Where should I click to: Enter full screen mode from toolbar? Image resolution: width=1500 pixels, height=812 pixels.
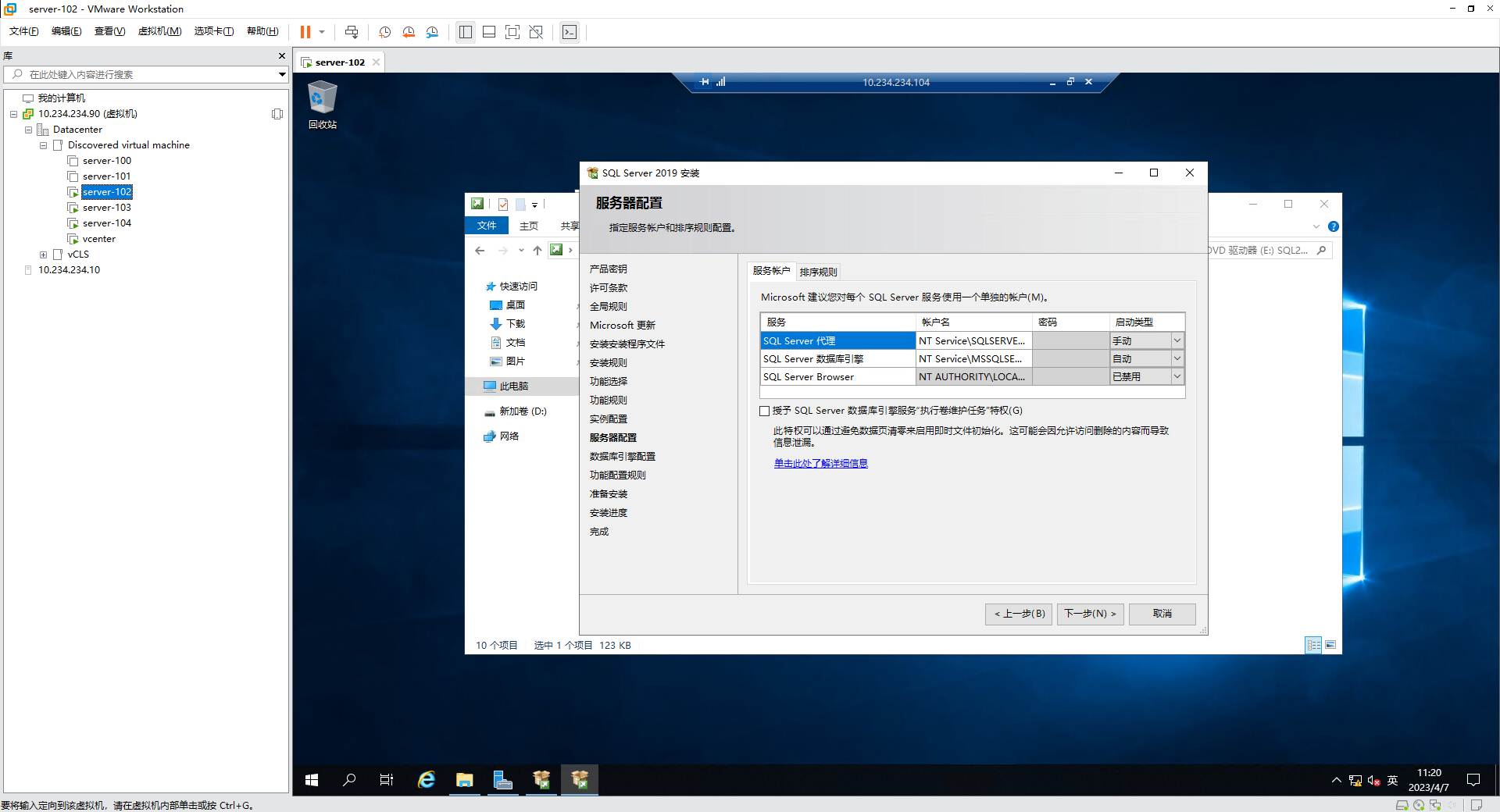pos(512,32)
